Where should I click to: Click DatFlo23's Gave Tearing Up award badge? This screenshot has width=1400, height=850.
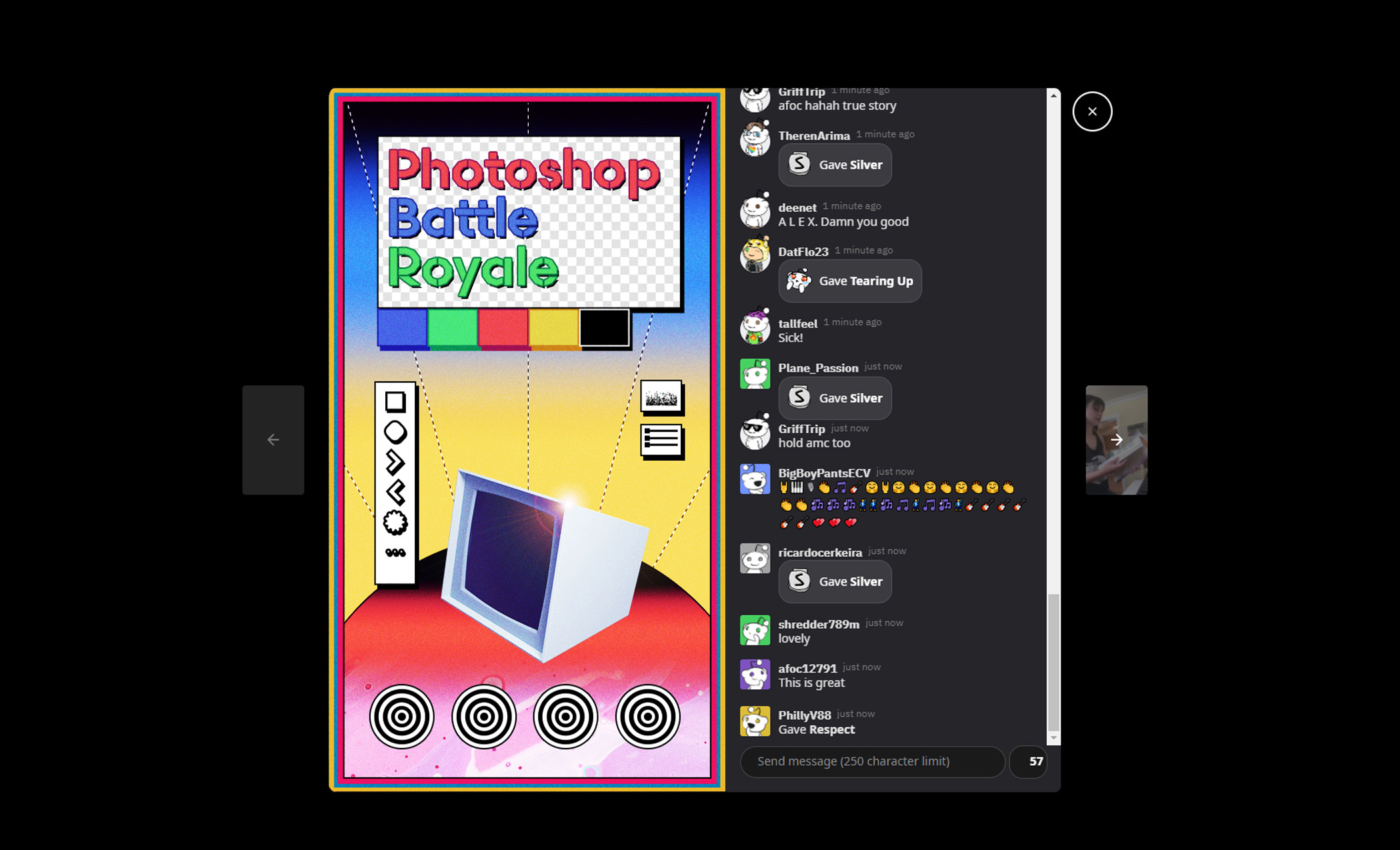click(849, 281)
